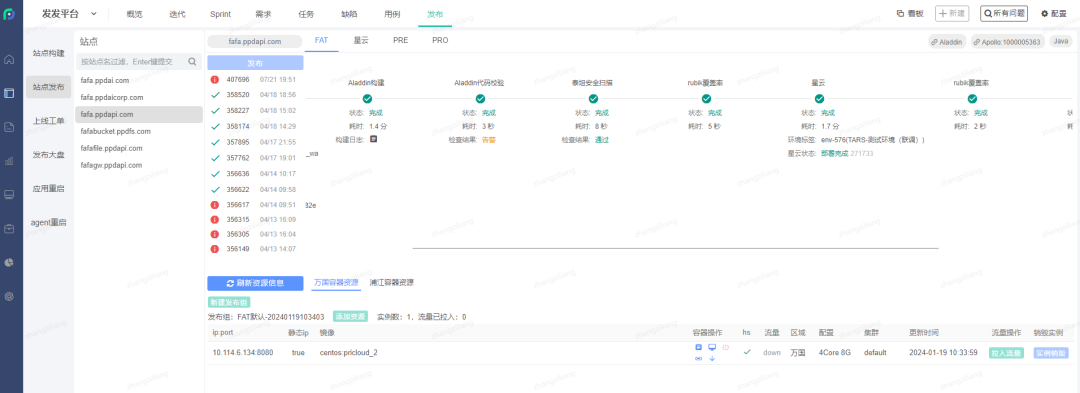1080x393 pixels.
Task: Select the layout panel sidebar icon
Action: (x=10, y=93)
